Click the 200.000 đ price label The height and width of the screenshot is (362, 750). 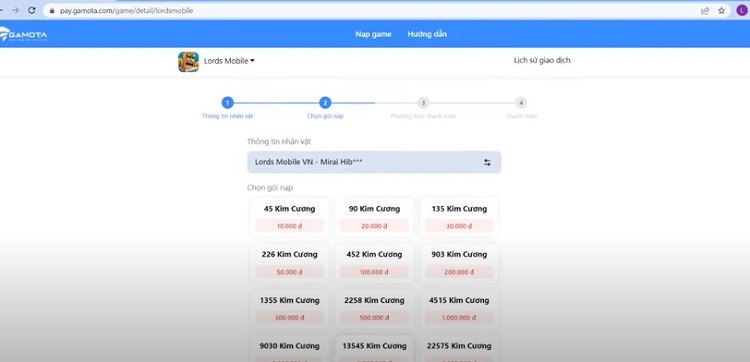click(x=459, y=272)
